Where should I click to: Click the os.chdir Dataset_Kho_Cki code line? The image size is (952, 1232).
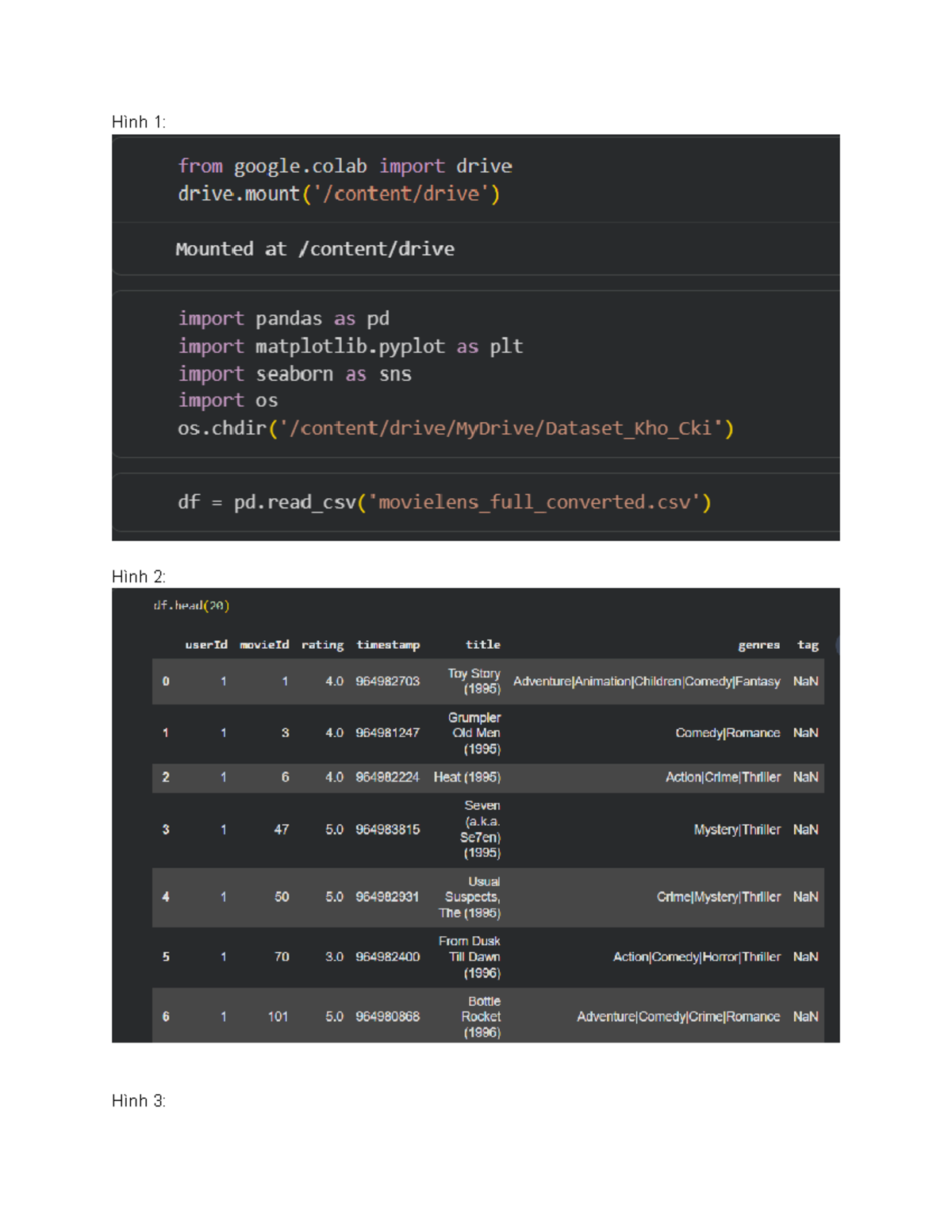coord(456,429)
